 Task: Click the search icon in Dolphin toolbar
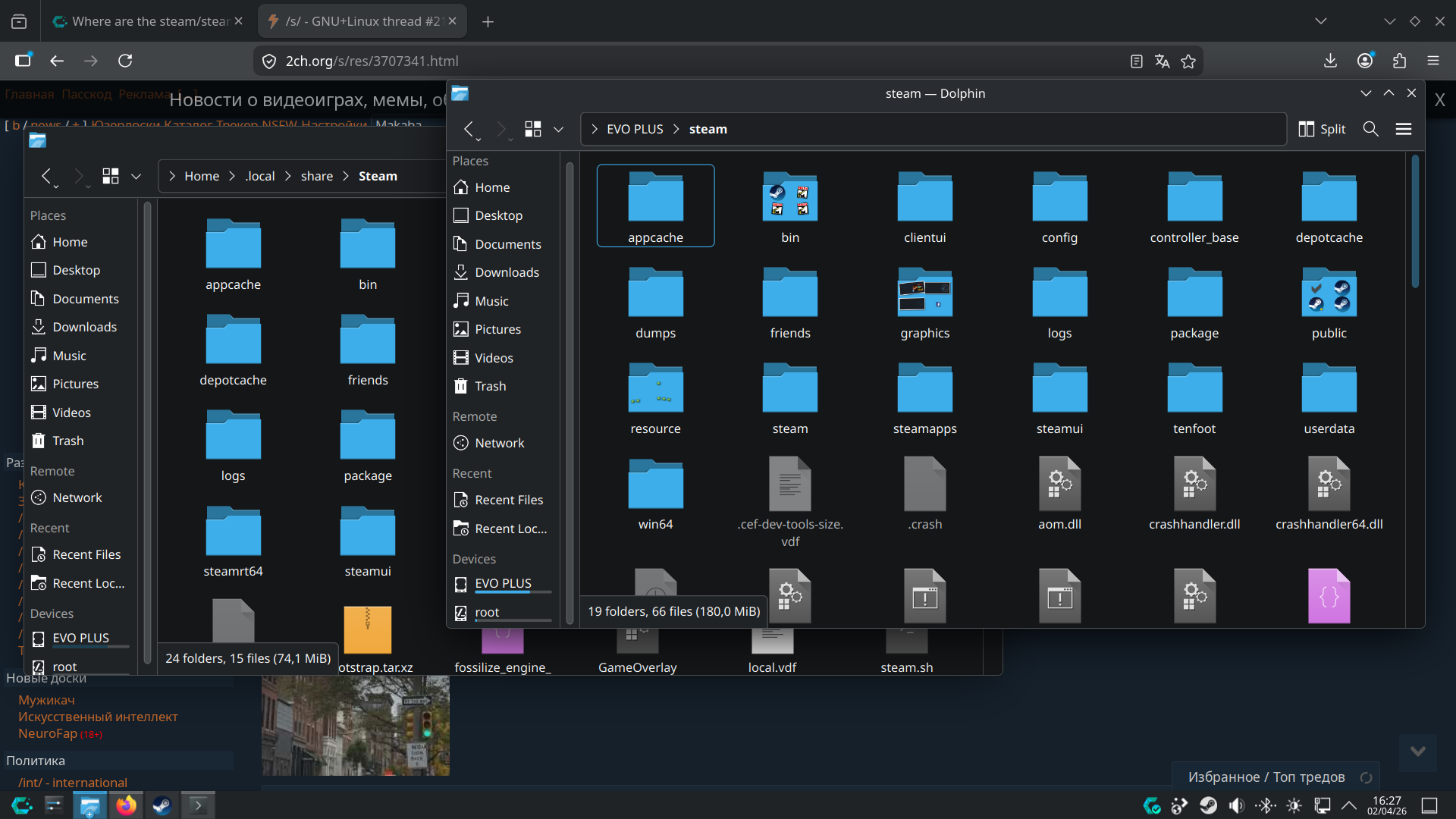click(x=1370, y=129)
